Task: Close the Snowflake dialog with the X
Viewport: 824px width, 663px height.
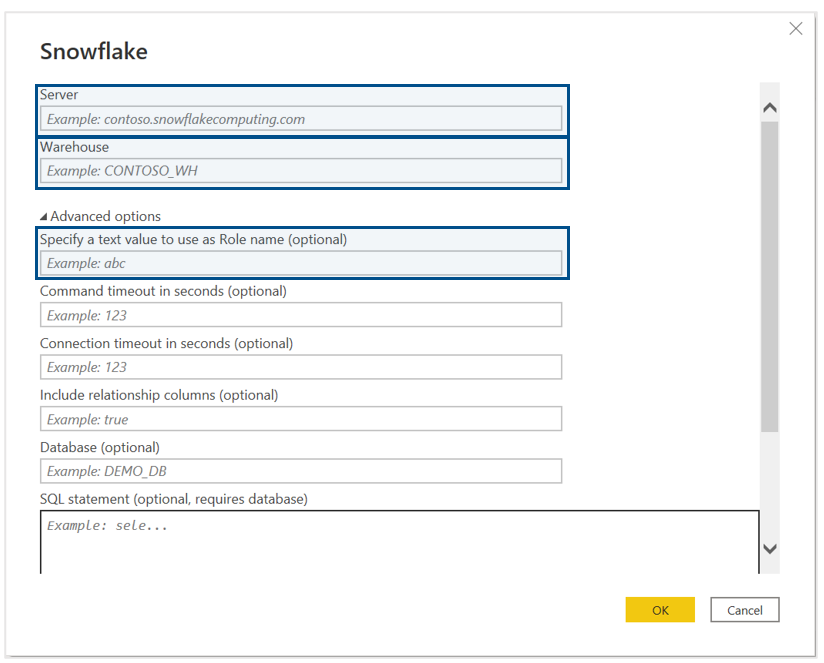Action: coord(796,28)
